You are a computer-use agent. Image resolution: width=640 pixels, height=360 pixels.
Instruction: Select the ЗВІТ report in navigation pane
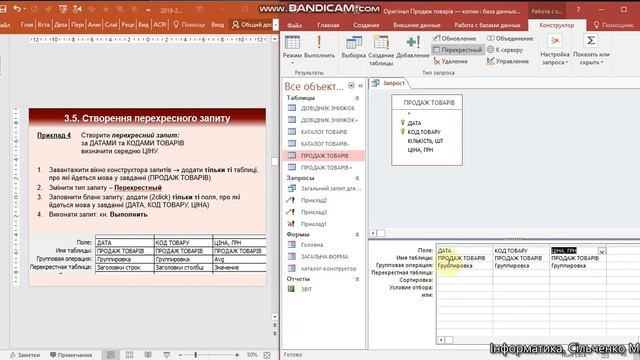[x=324, y=289]
